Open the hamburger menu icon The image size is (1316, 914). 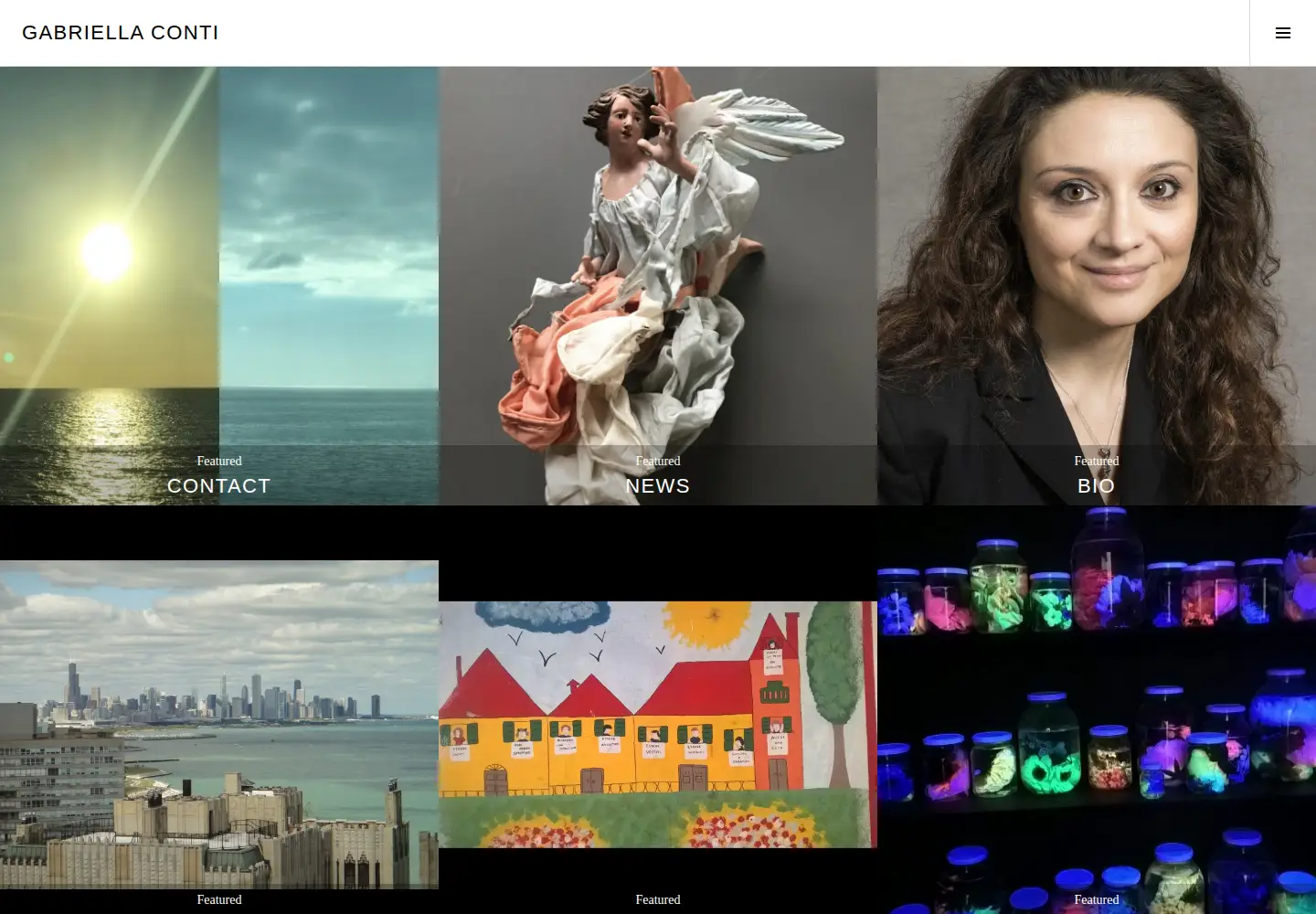[1283, 33]
